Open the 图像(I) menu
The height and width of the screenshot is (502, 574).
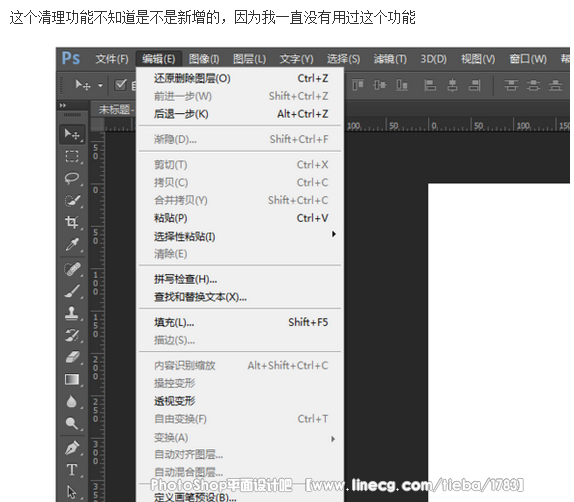coord(204,59)
